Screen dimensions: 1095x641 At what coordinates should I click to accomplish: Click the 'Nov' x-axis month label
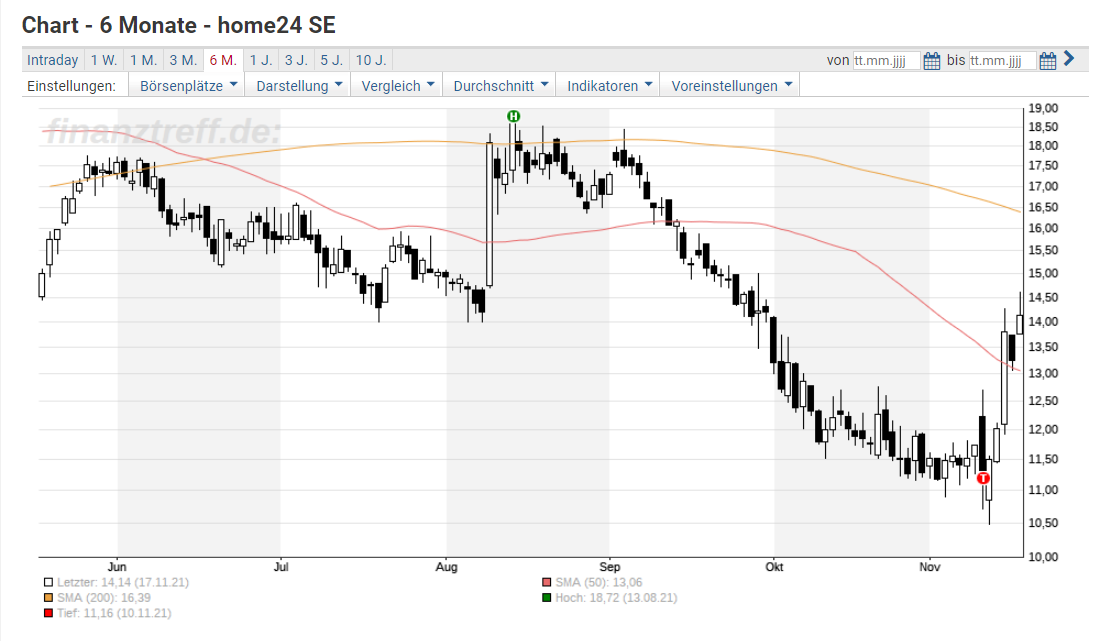(929, 567)
